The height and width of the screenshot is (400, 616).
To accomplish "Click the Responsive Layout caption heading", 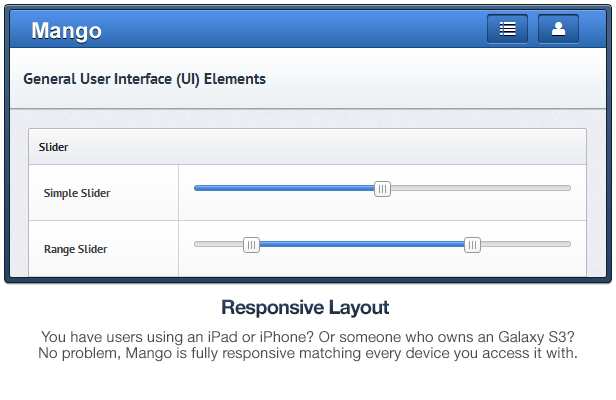I will [x=306, y=307].
